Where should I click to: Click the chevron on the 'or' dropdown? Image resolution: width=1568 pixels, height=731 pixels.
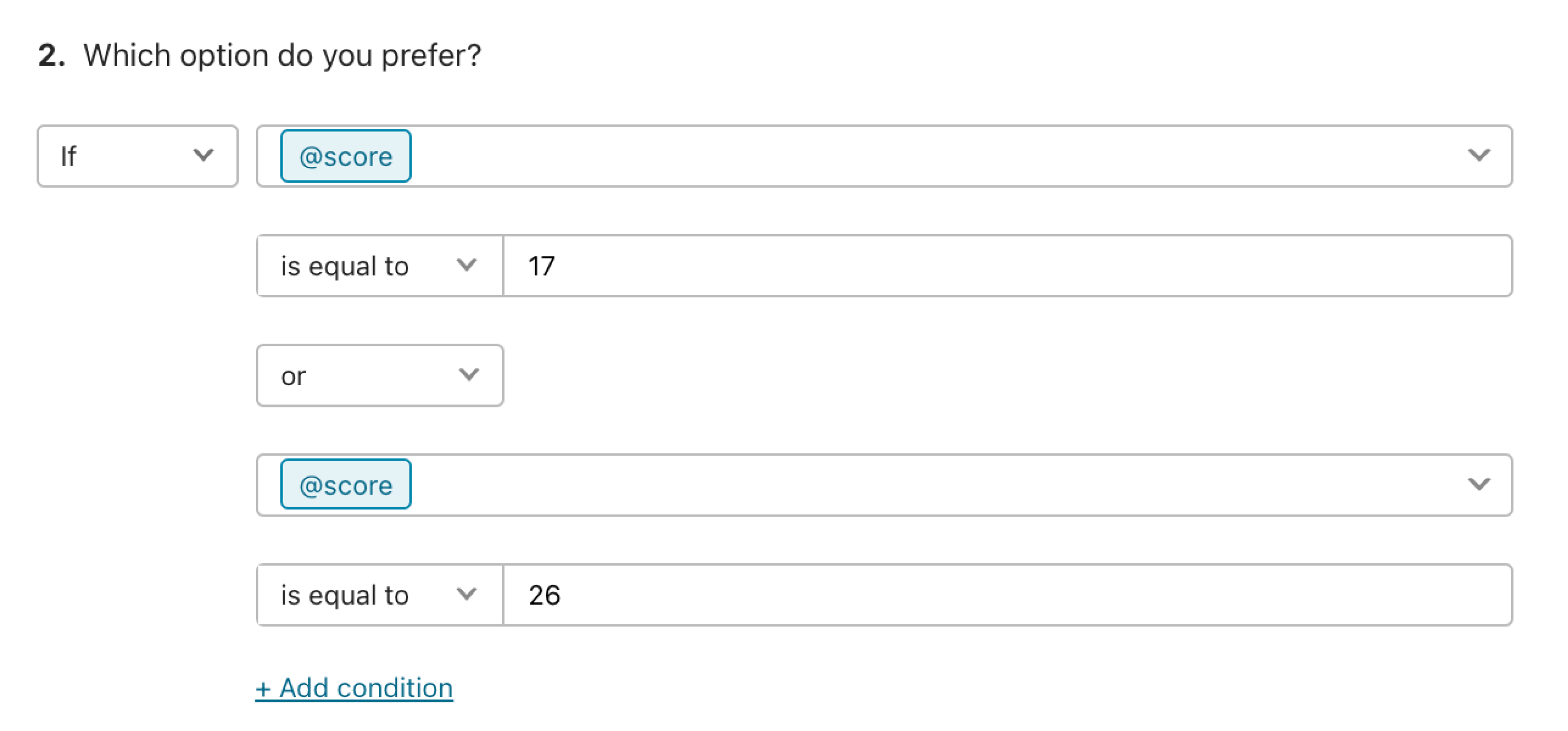point(469,375)
